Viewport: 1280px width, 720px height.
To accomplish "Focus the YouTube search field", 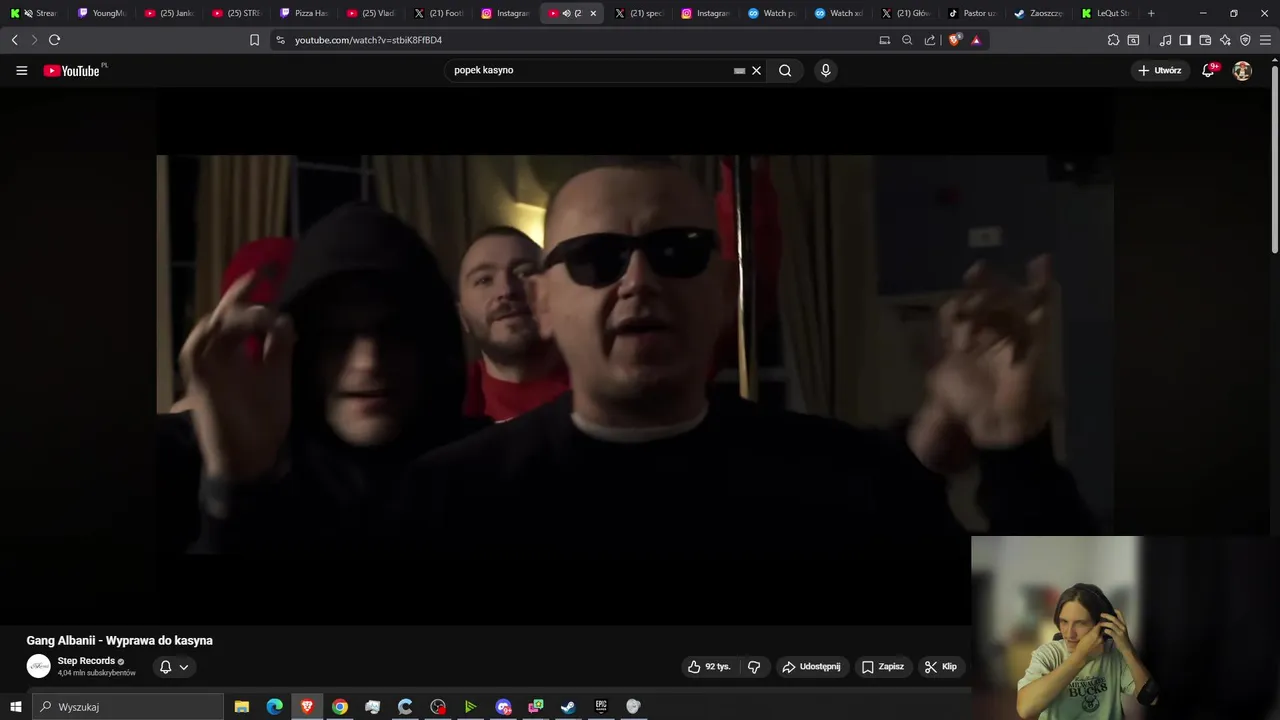I will (590, 71).
